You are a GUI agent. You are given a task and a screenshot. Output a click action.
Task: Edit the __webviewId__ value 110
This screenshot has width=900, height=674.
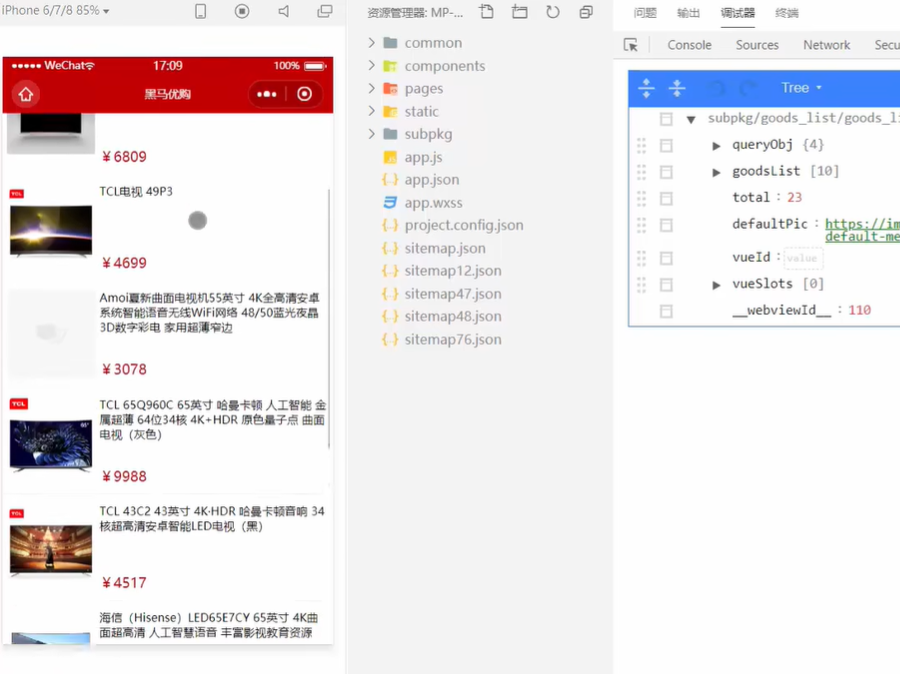[859, 310]
